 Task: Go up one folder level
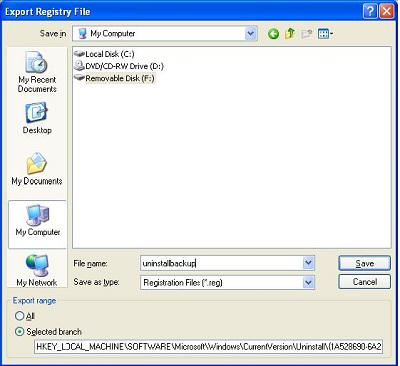click(290, 33)
